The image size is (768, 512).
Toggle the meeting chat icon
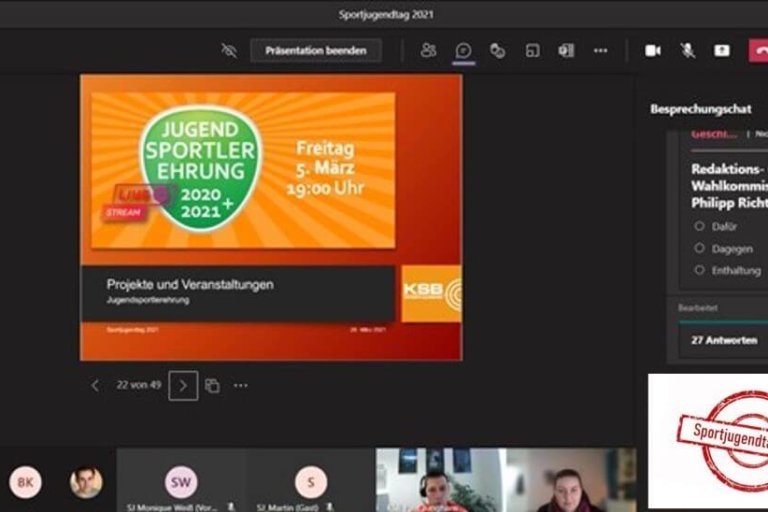tap(463, 50)
